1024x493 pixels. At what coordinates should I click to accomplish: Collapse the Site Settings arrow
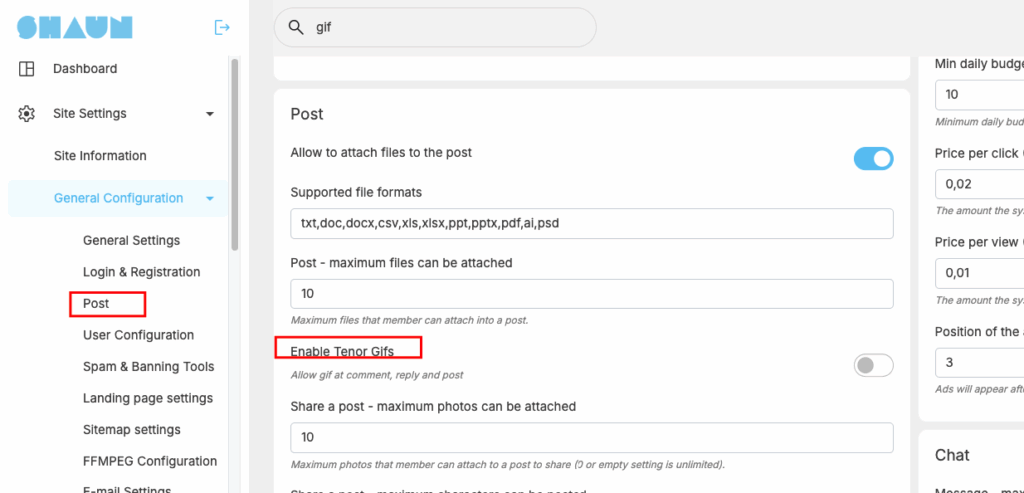(210, 114)
